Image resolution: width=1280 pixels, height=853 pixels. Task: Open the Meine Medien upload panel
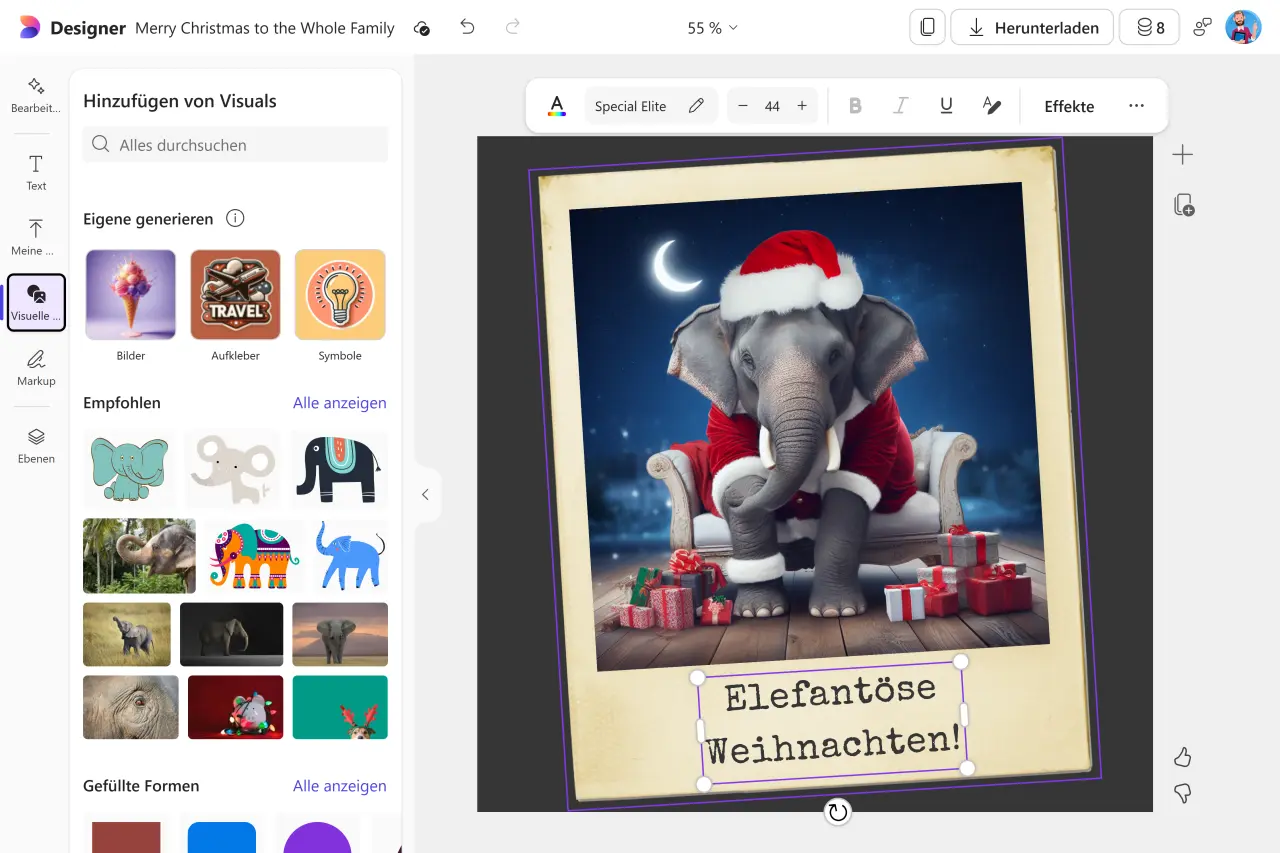[x=35, y=237]
